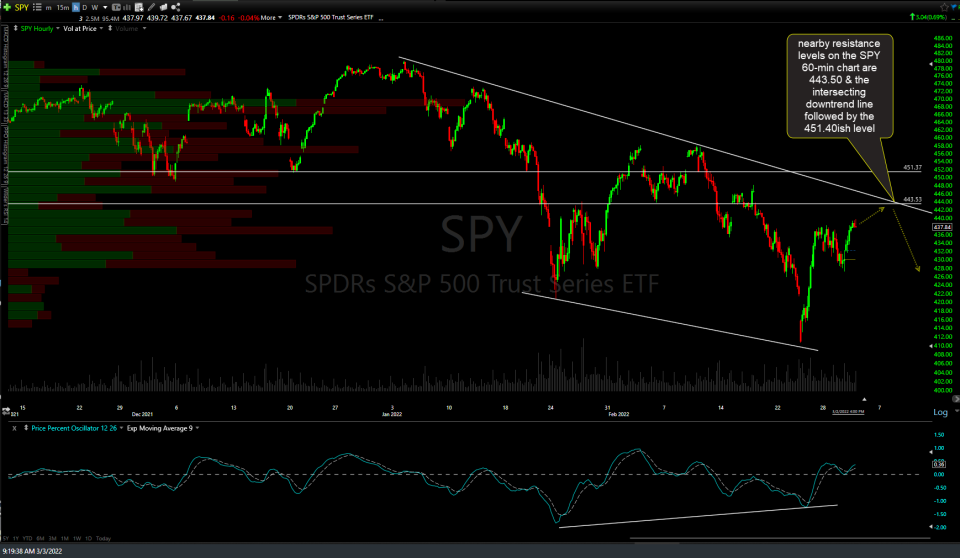960x558 pixels.
Task: Select the 6M range button
Action: (x=40, y=538)
